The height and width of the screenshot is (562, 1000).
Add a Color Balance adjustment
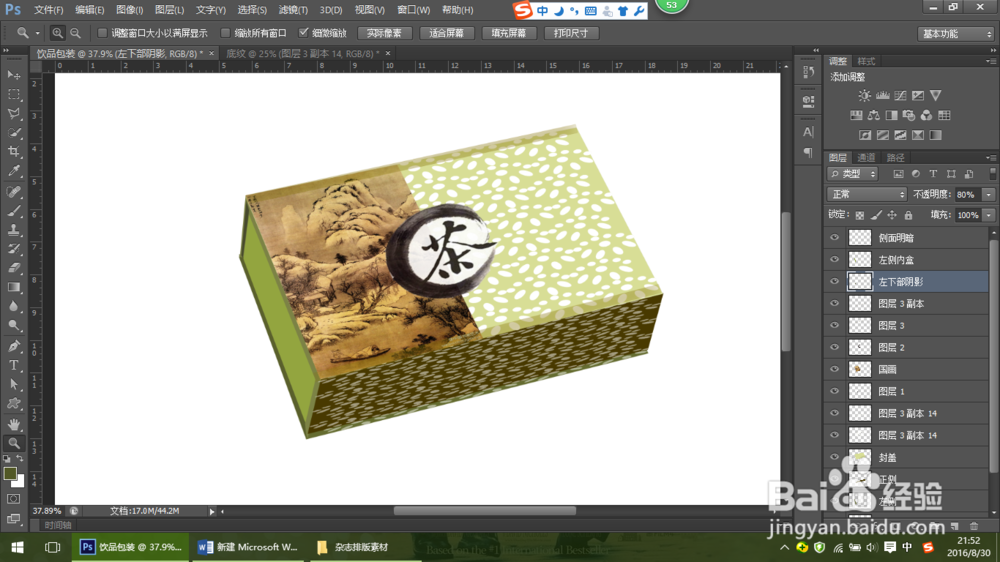pos(874,115)
